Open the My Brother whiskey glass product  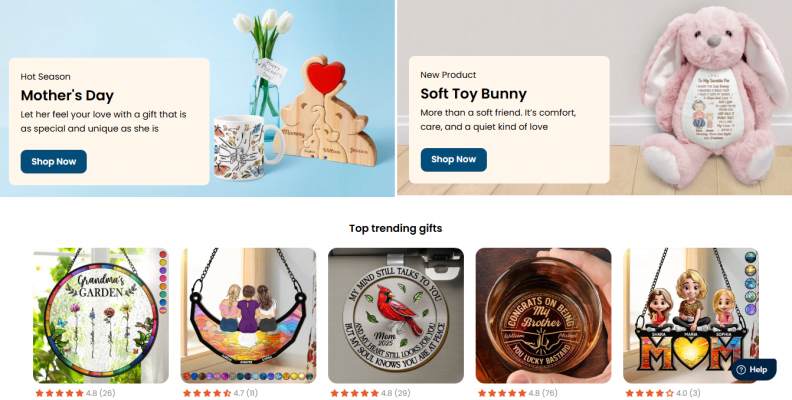[543, 315]
